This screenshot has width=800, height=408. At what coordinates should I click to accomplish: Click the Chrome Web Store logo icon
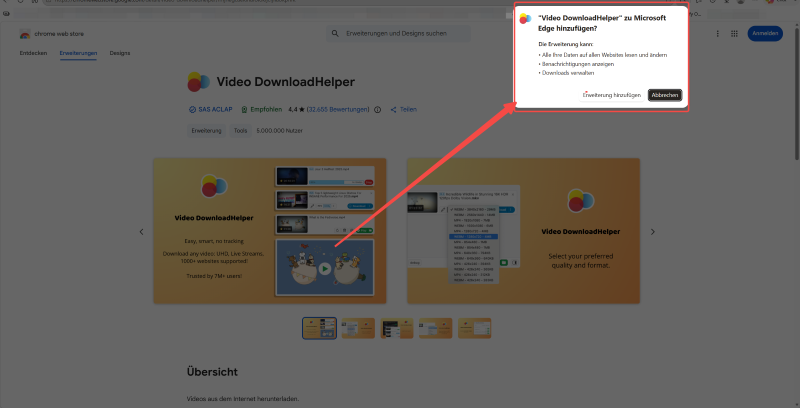[25, 34]
